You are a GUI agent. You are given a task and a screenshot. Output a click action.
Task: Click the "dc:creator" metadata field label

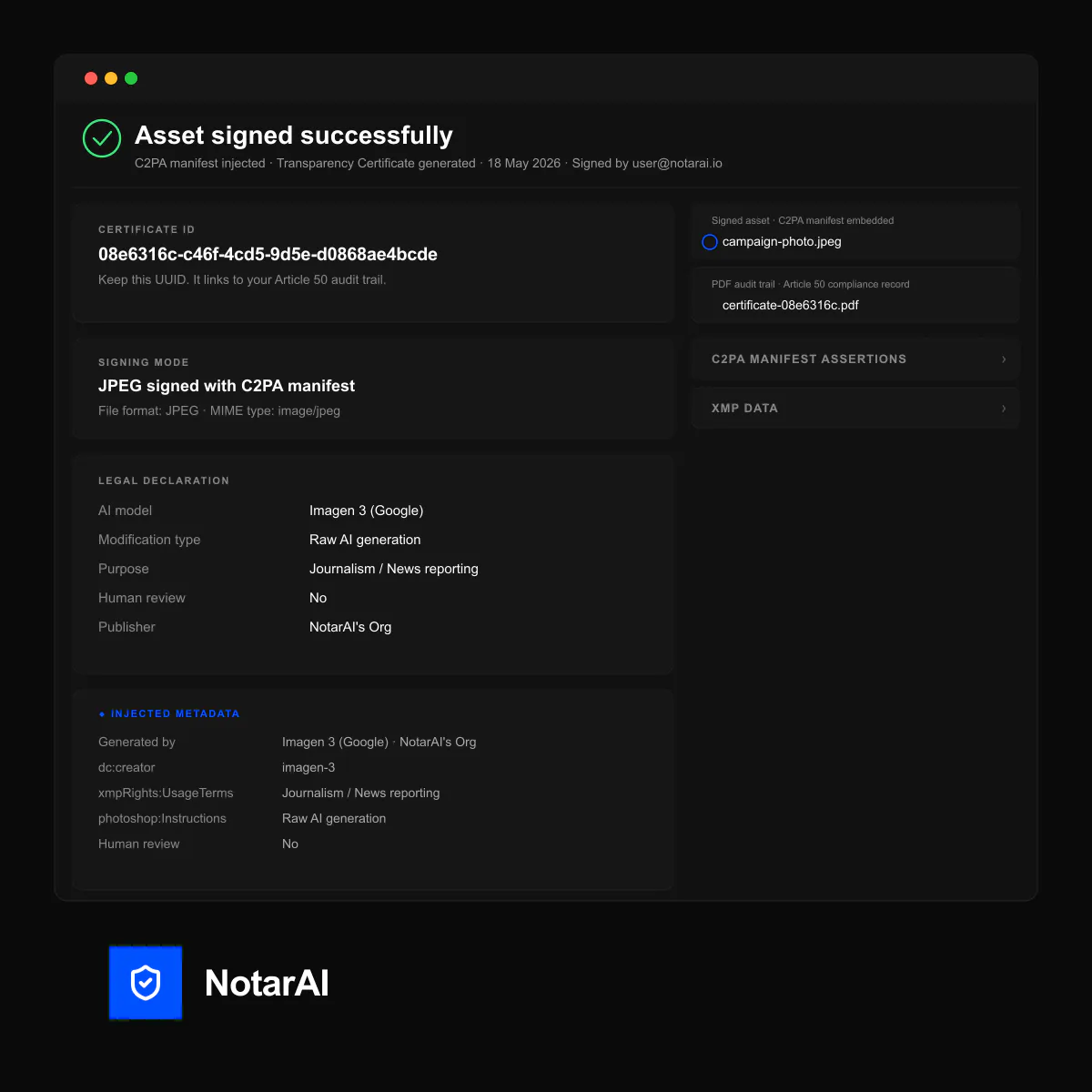pyautogui.click(x=126, y=767)
